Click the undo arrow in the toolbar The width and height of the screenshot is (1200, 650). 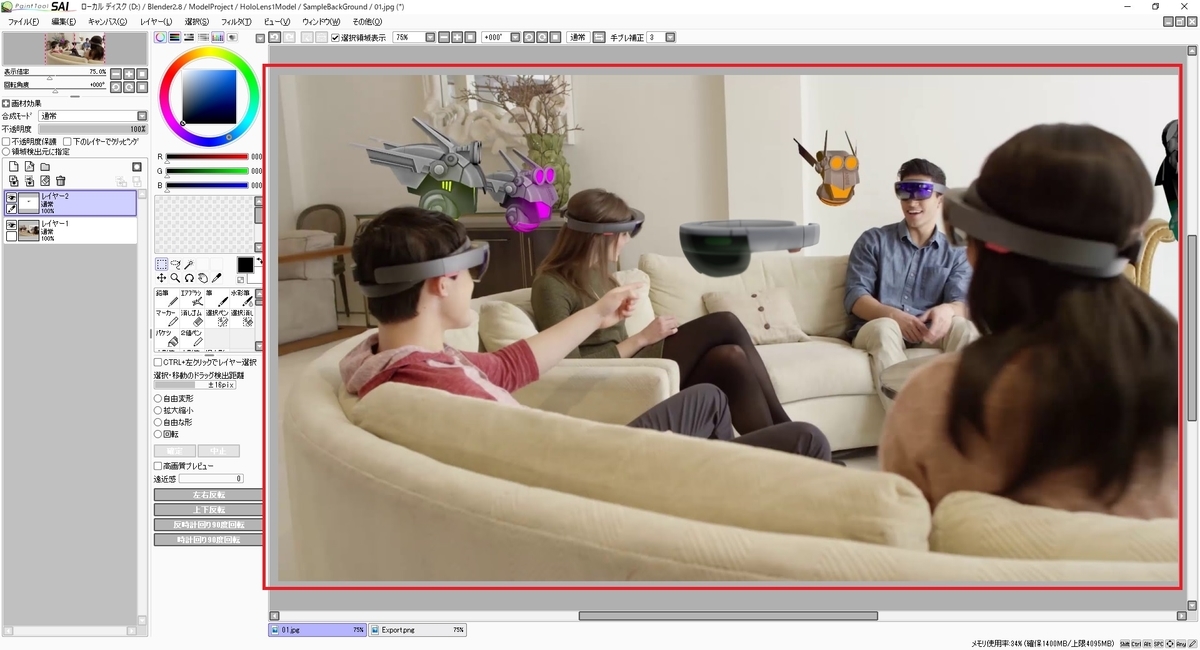(274, 37)
